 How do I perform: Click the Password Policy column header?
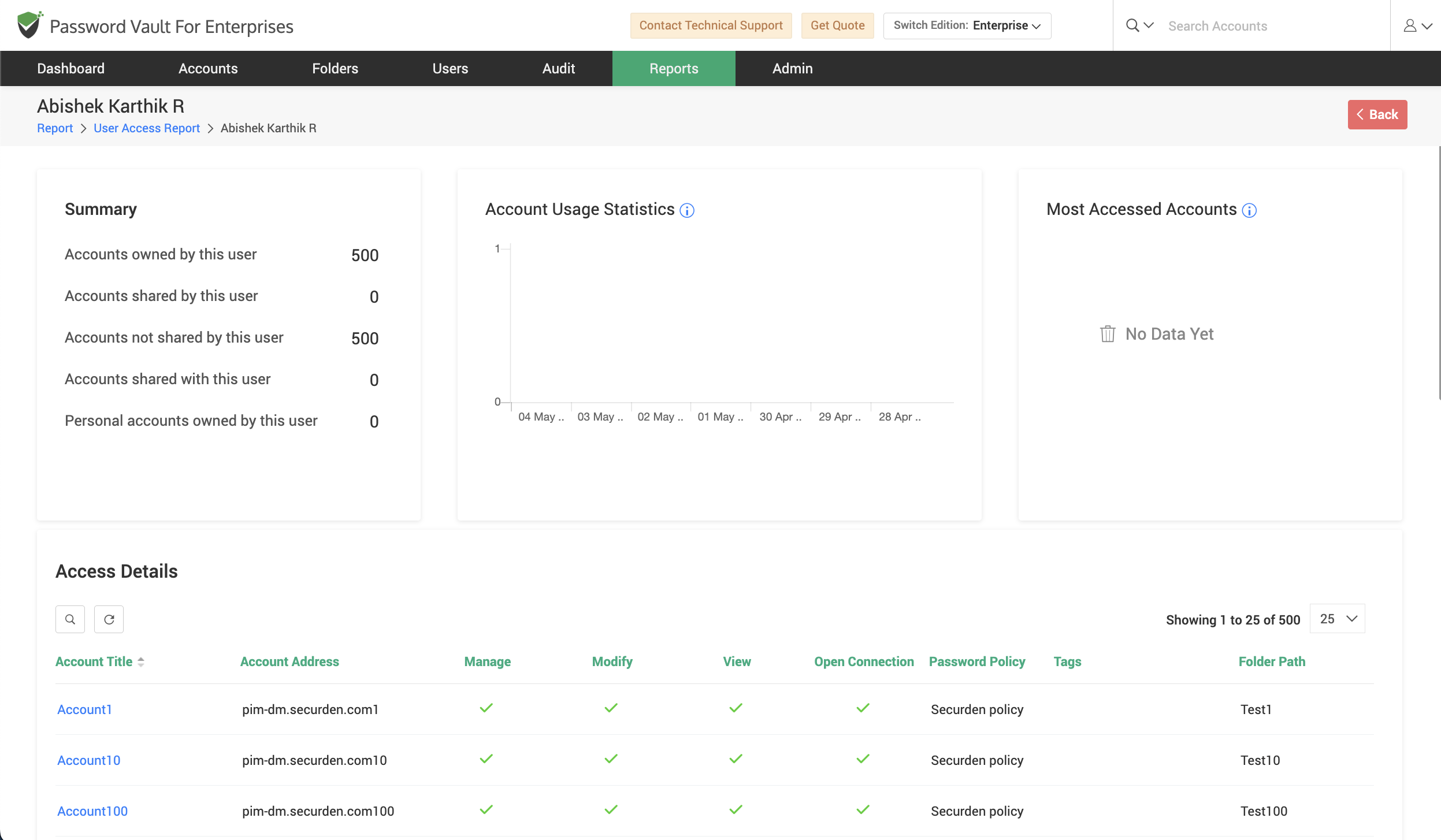point(977,661)
